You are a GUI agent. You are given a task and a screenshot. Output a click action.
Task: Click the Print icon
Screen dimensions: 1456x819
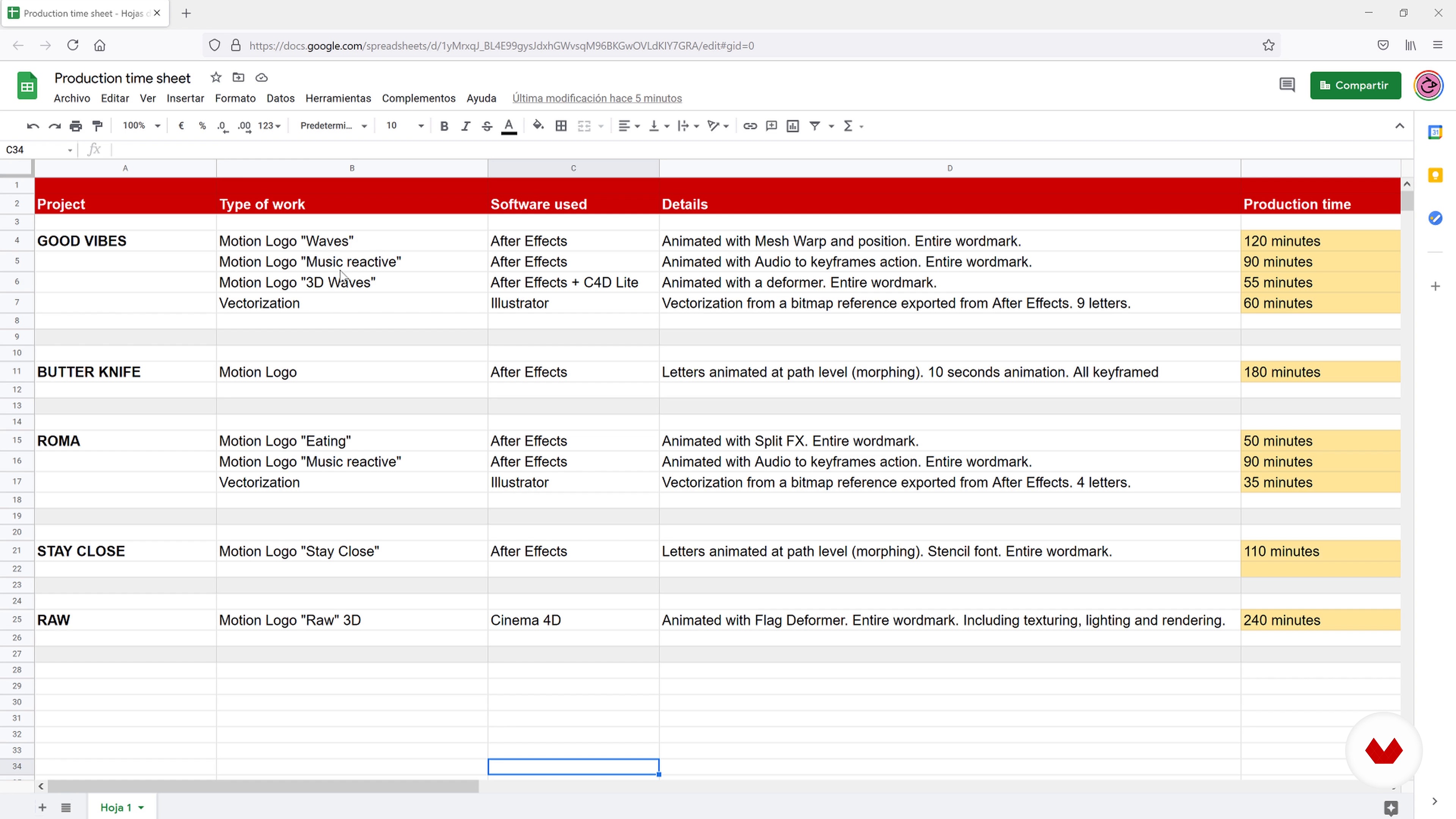click(x=76, y=126)
